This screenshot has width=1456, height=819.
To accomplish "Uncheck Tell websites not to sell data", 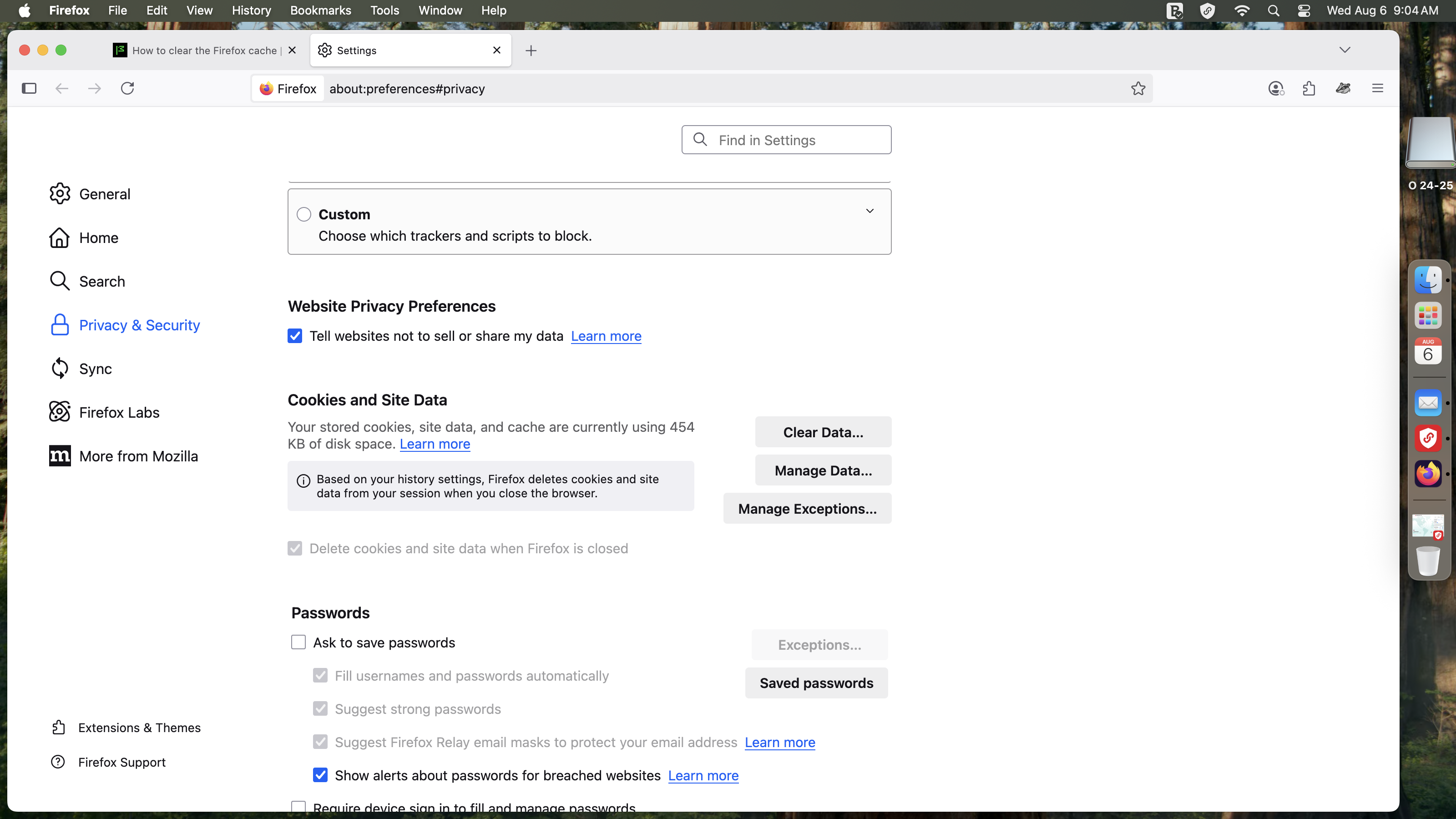I will tap(295, 336).
